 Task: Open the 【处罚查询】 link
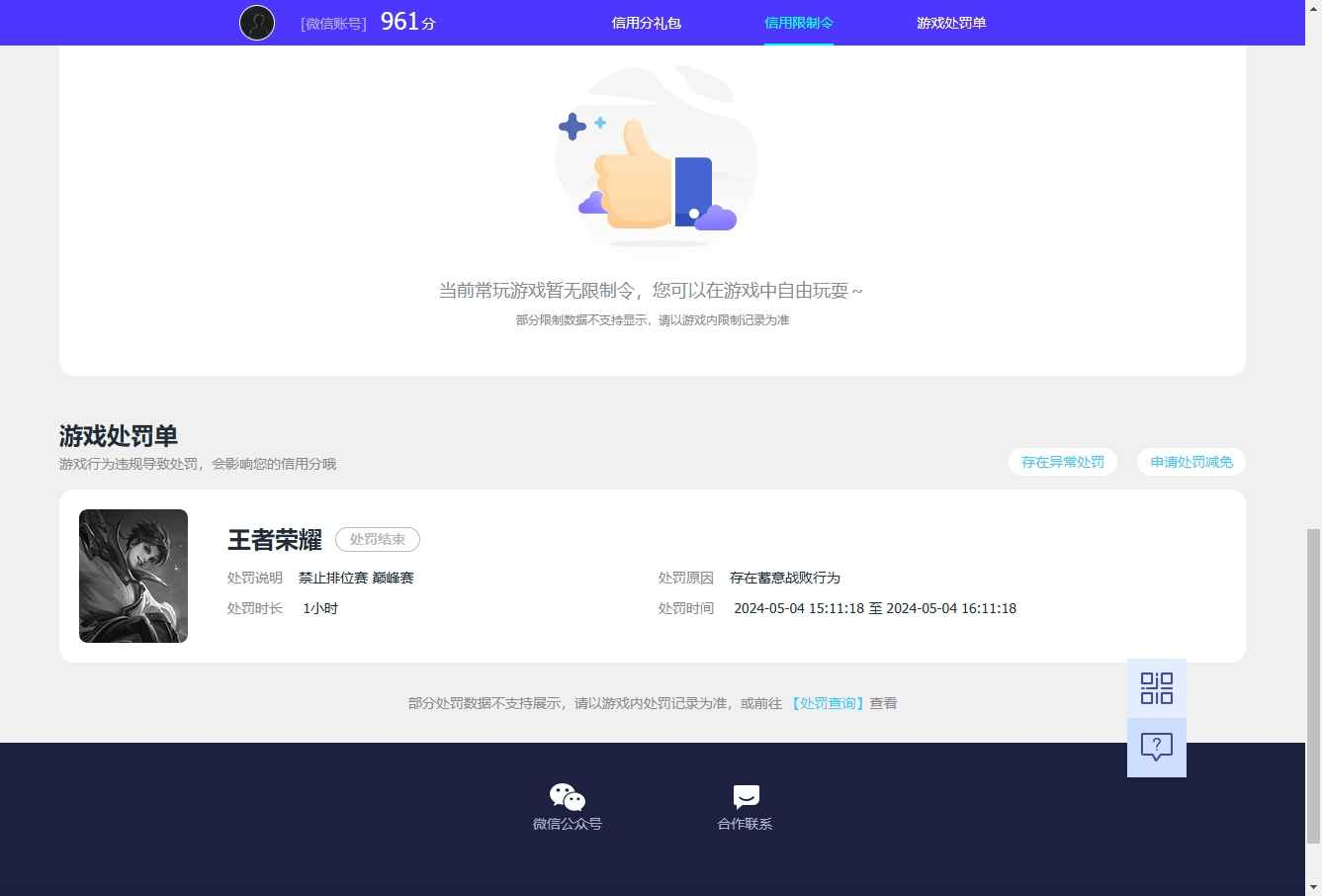click(x=828, y=703)
